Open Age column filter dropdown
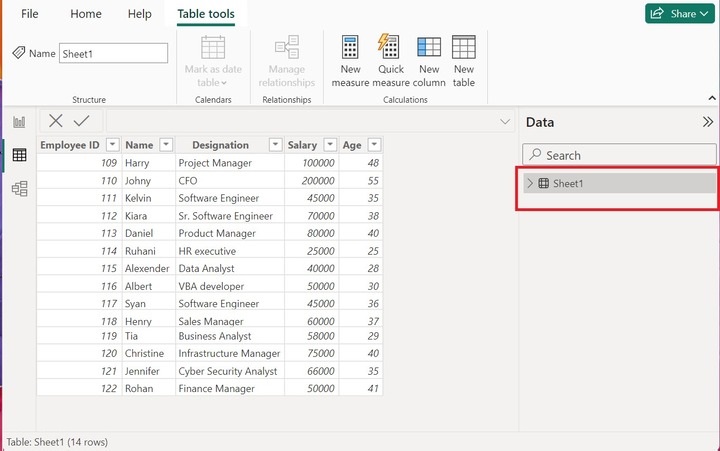Screen dimensions: 720x451 [x=374, y=145]
